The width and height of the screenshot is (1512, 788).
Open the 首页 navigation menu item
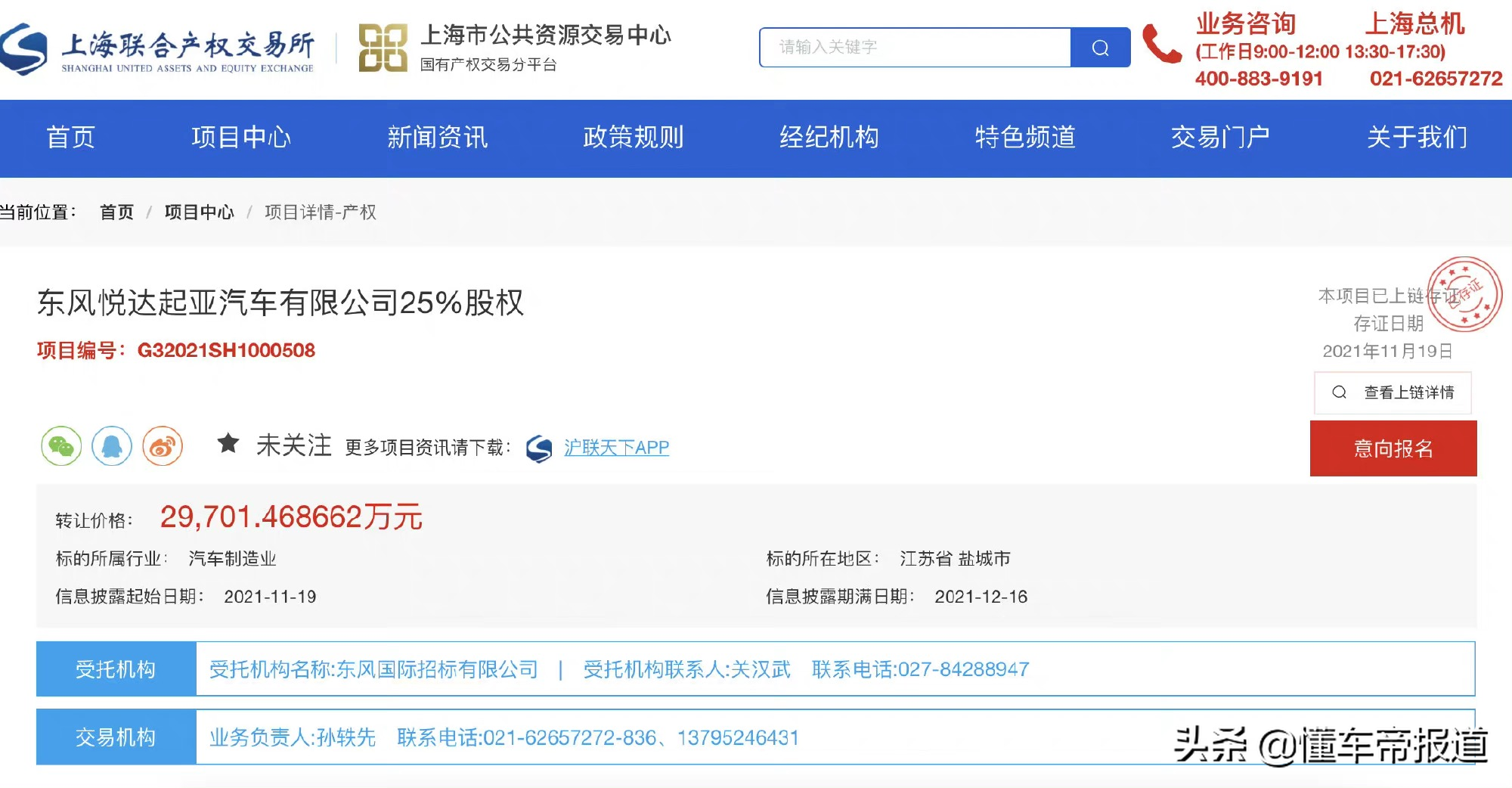point(70,138)
